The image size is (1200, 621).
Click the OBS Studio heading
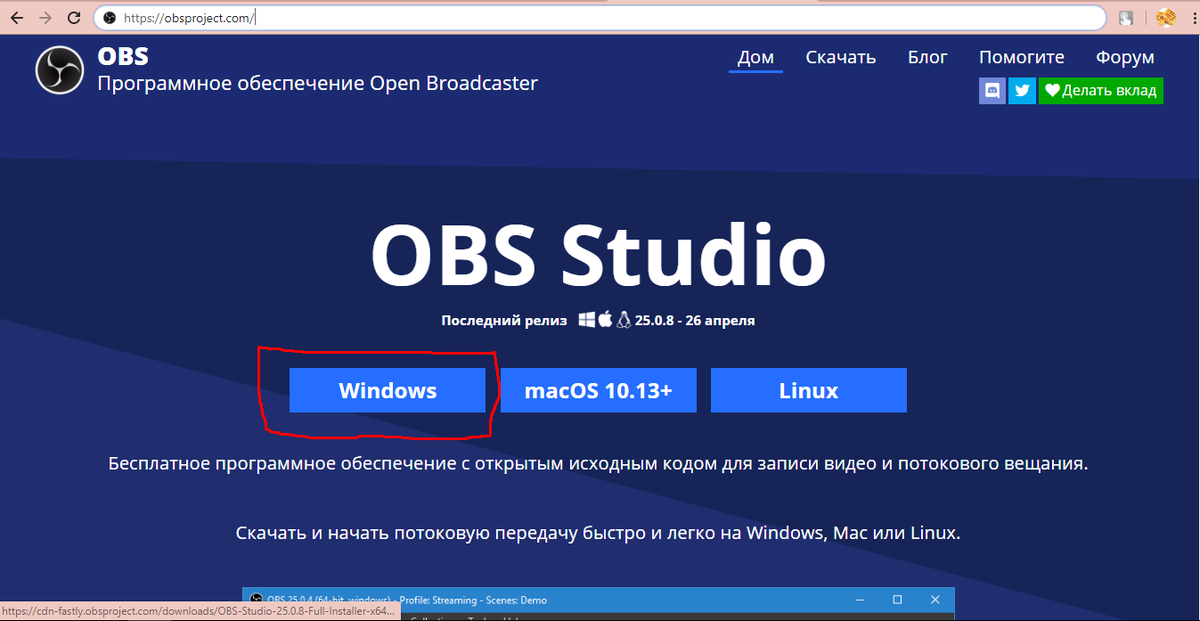598,256
